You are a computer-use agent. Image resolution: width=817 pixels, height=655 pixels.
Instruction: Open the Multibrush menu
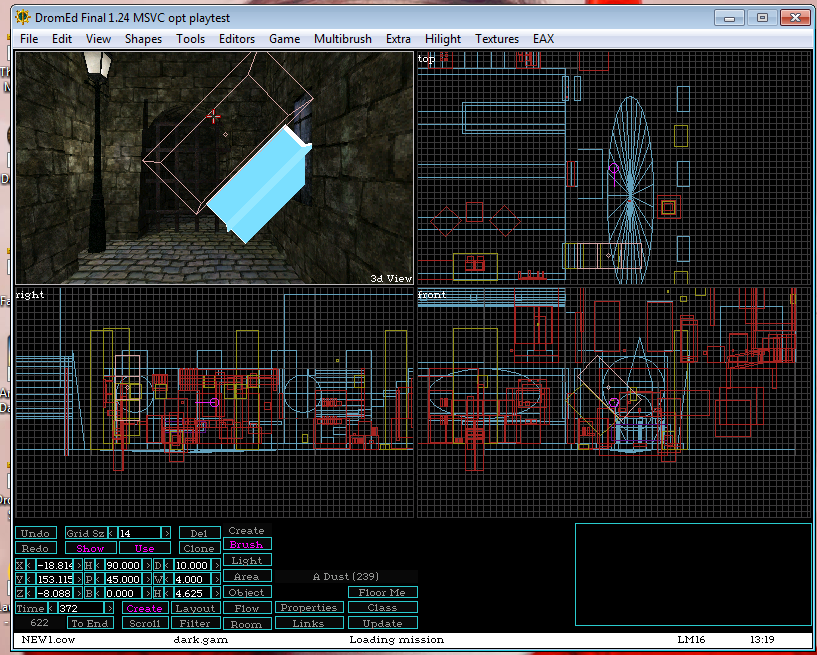pyautogui.click(x=342, y=39)
